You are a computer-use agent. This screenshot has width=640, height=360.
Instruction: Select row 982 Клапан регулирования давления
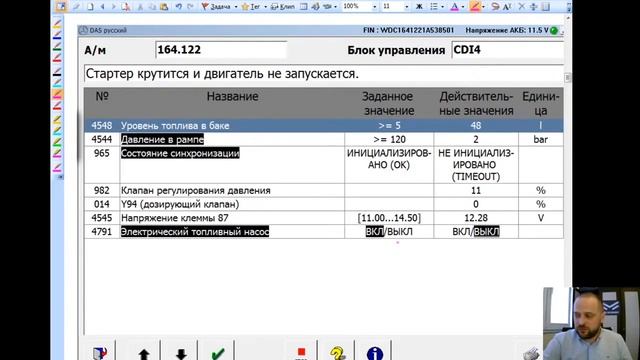click(324, 190)
